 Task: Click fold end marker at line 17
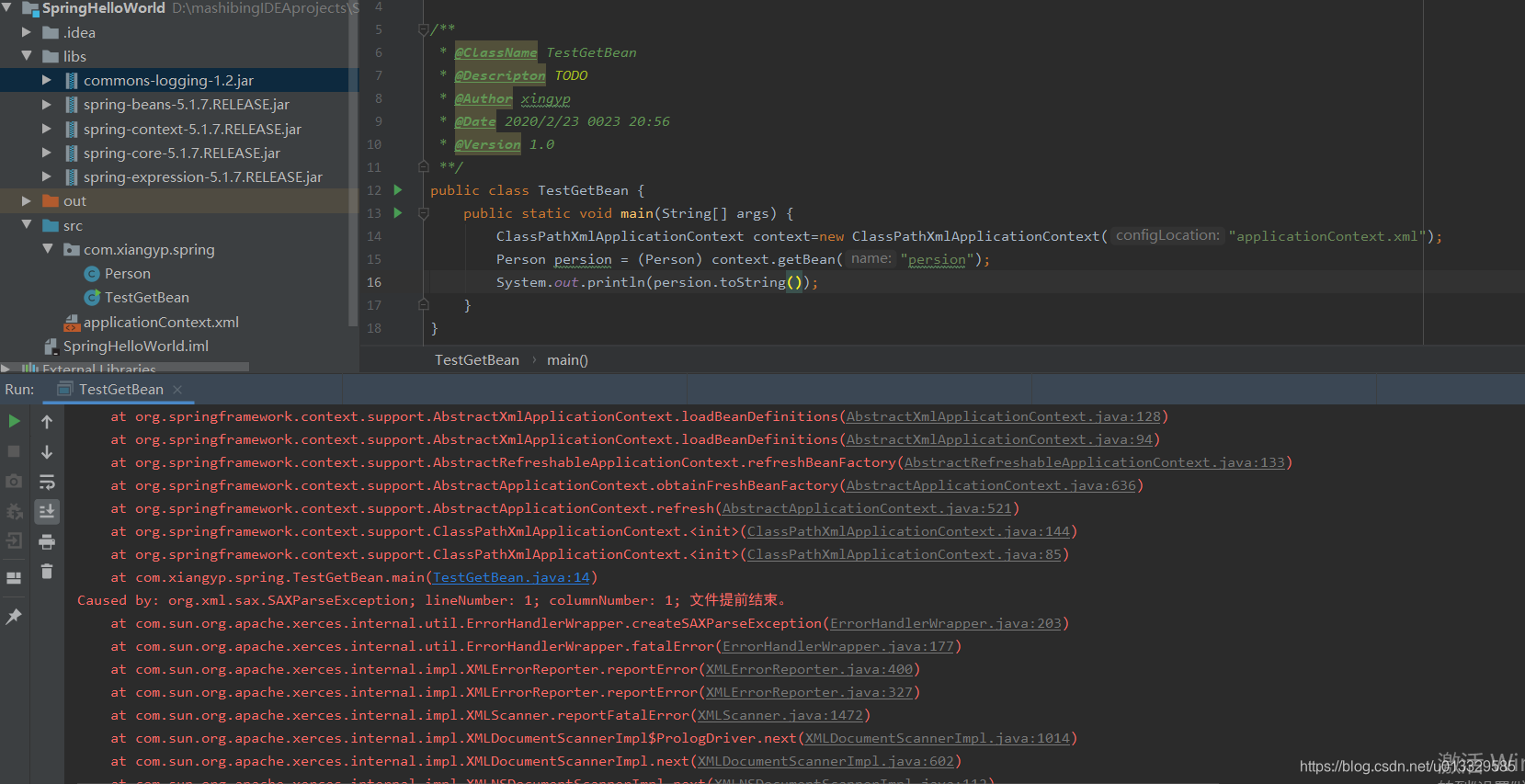(x=424, y=304)
